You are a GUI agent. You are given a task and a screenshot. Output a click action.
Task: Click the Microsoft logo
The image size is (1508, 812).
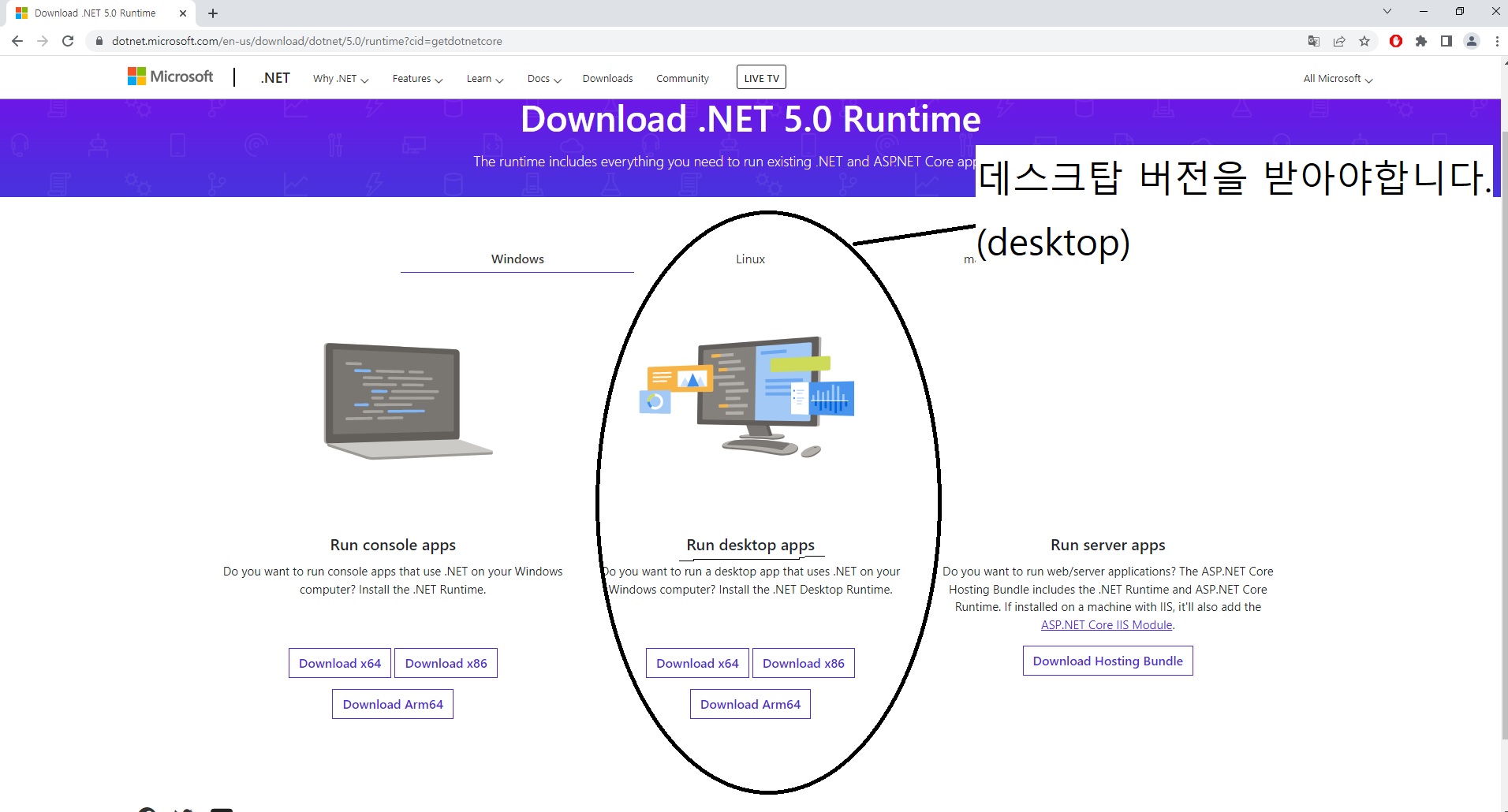(x=170, y=76)
